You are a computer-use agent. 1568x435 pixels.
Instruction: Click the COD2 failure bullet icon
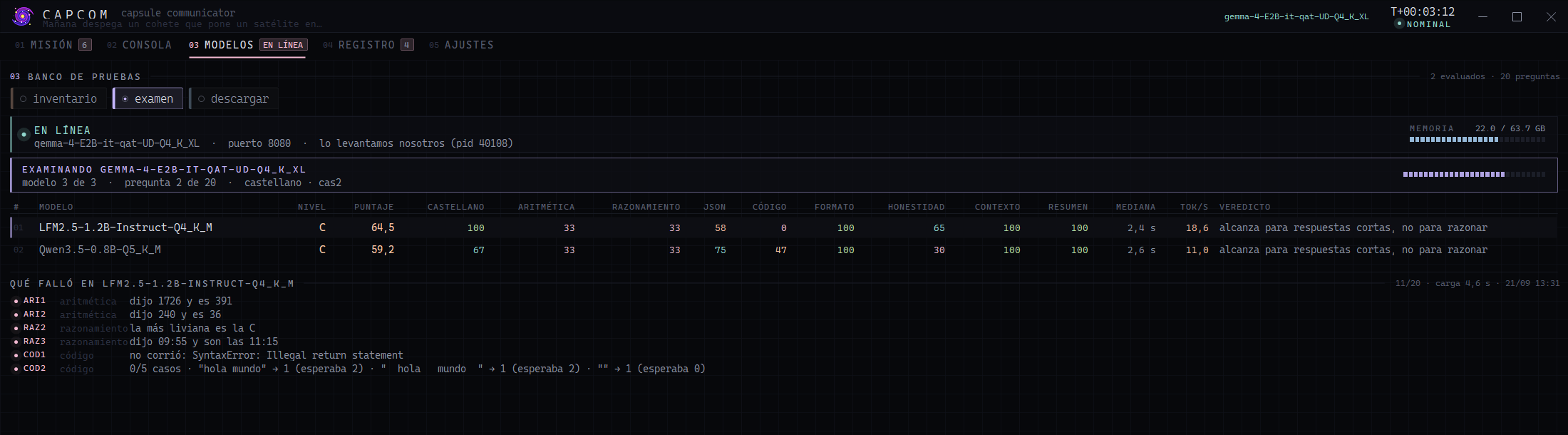click(16, 369)
